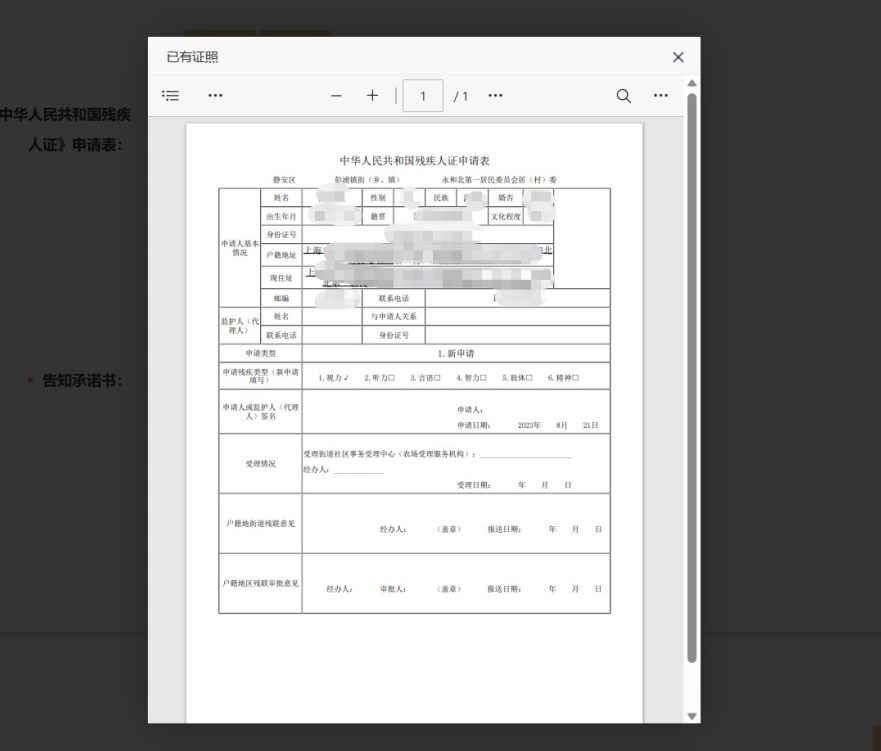The height and width of the screenshot is (751, 881).
Task: Click the scroll down arrow of the viewer
Action: [692, 716]
